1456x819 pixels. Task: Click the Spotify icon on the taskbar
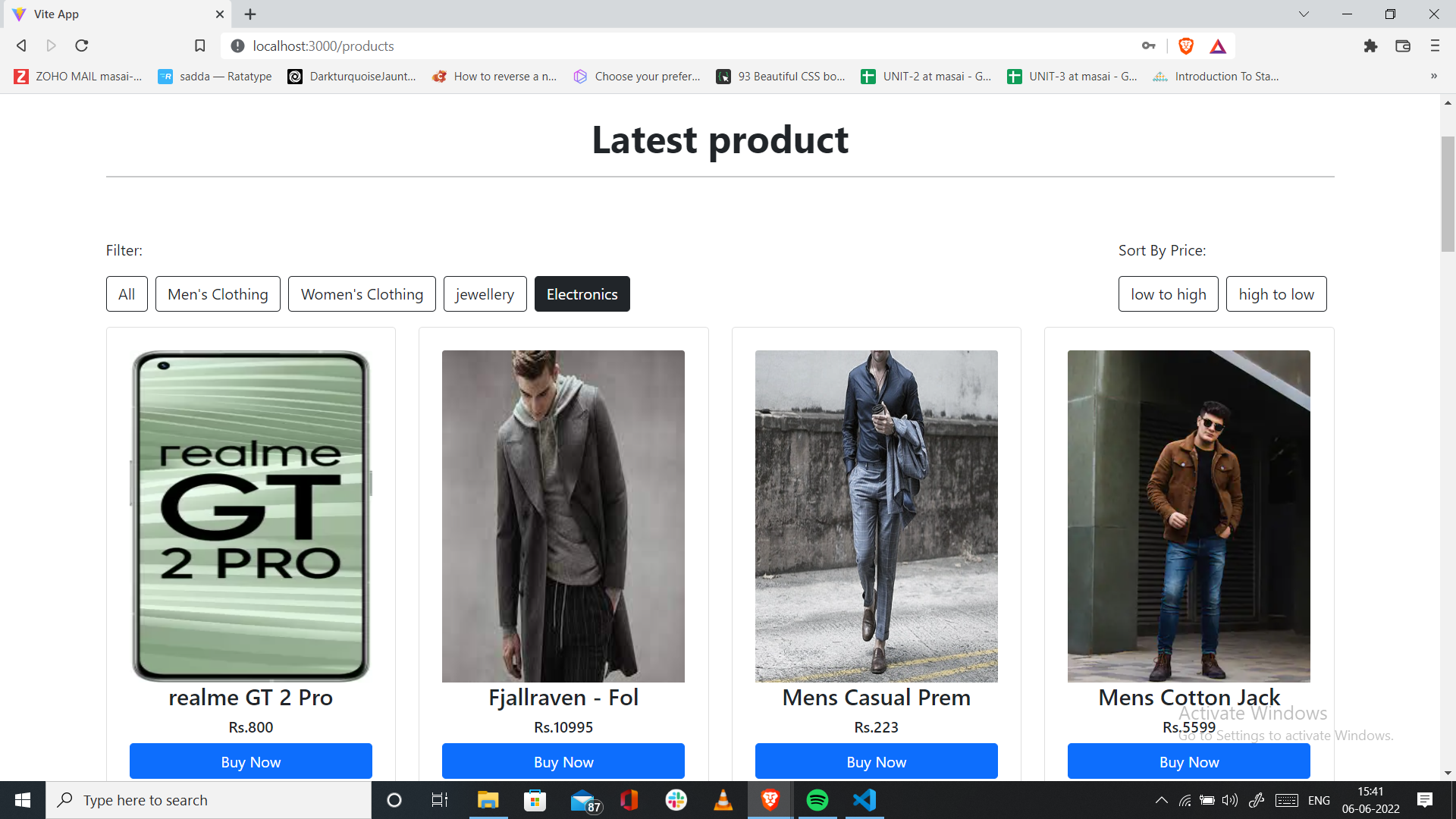tap(817, 799)
